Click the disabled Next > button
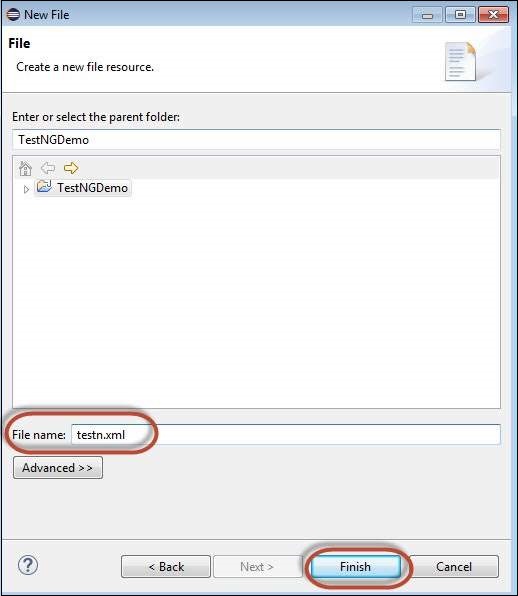The height and width of the screenshot is (596, 518). pos(257,567)
